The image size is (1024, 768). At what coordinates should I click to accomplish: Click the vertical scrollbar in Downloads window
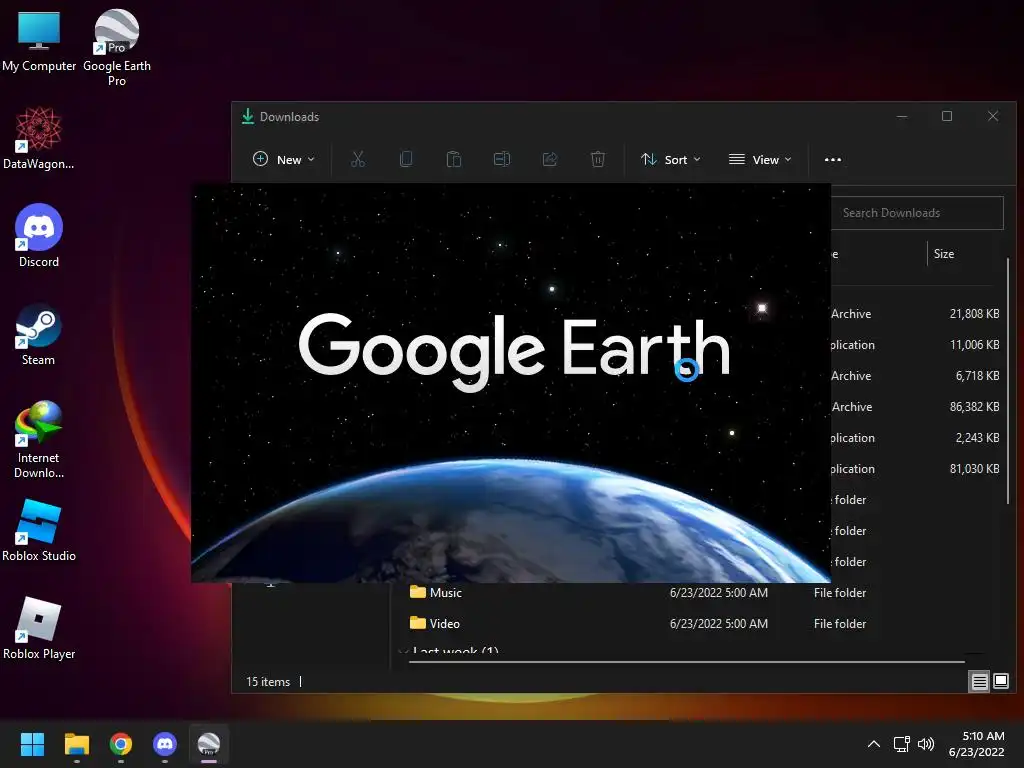[1008, 380]
